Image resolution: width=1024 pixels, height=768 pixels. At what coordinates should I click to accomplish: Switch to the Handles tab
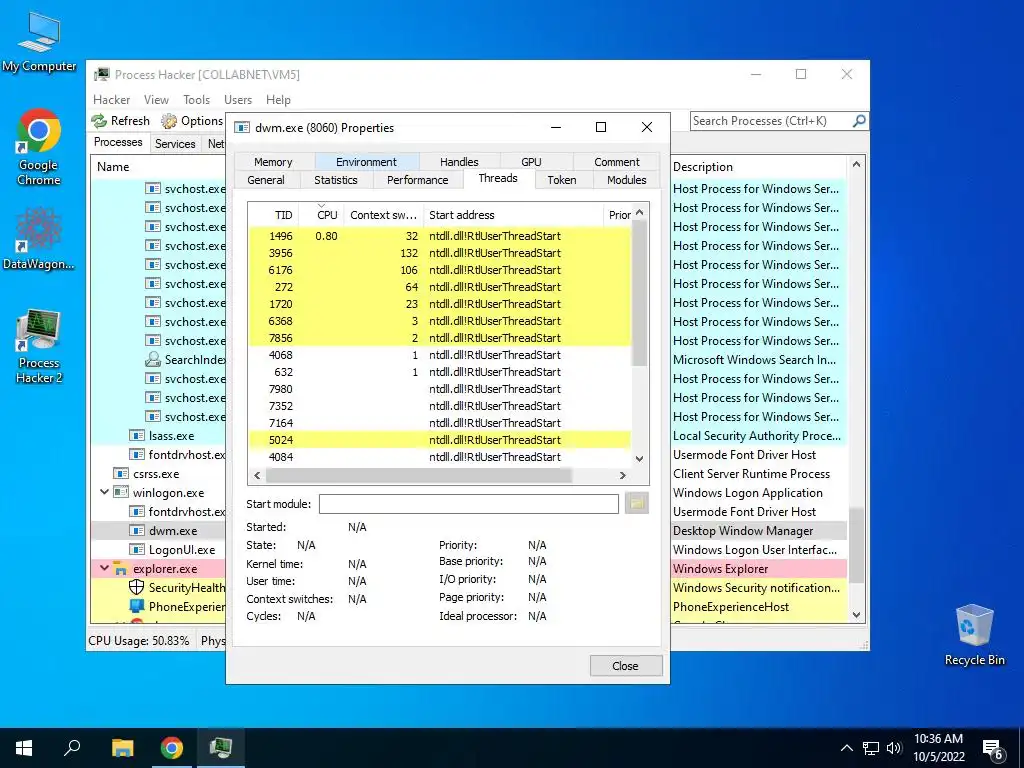459,161
